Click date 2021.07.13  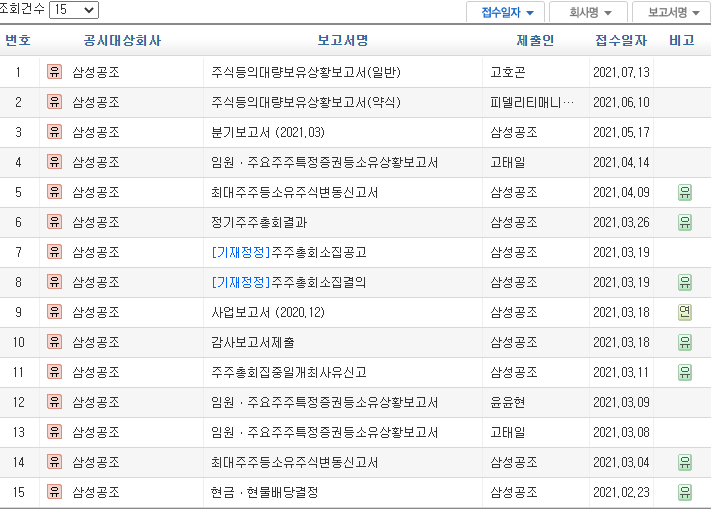point(621,72)
